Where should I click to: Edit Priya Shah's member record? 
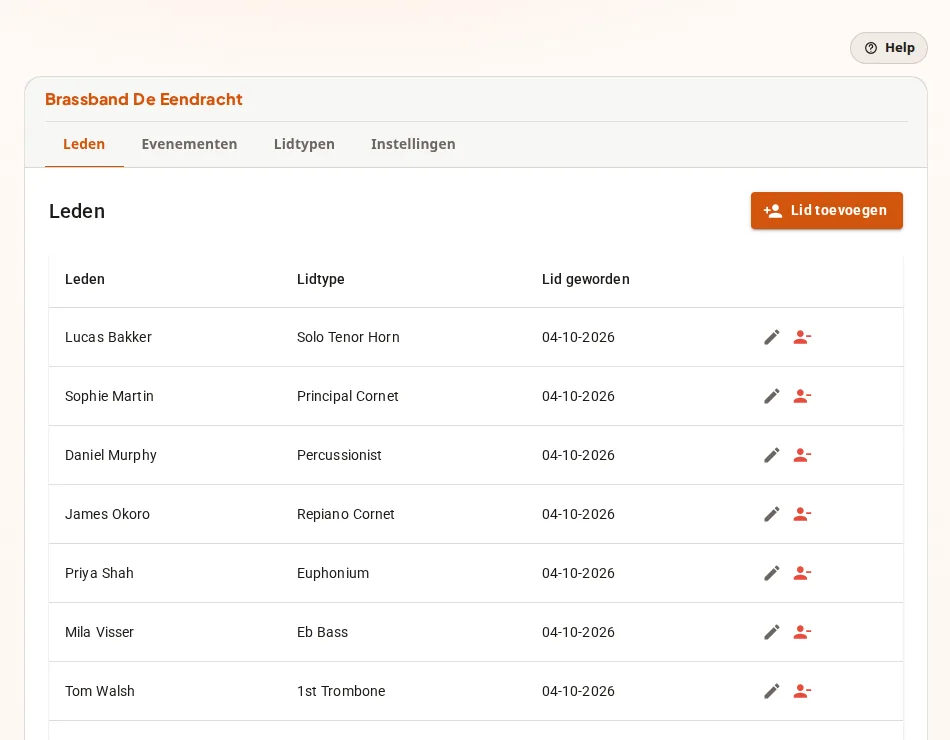(x=771, y=573)
